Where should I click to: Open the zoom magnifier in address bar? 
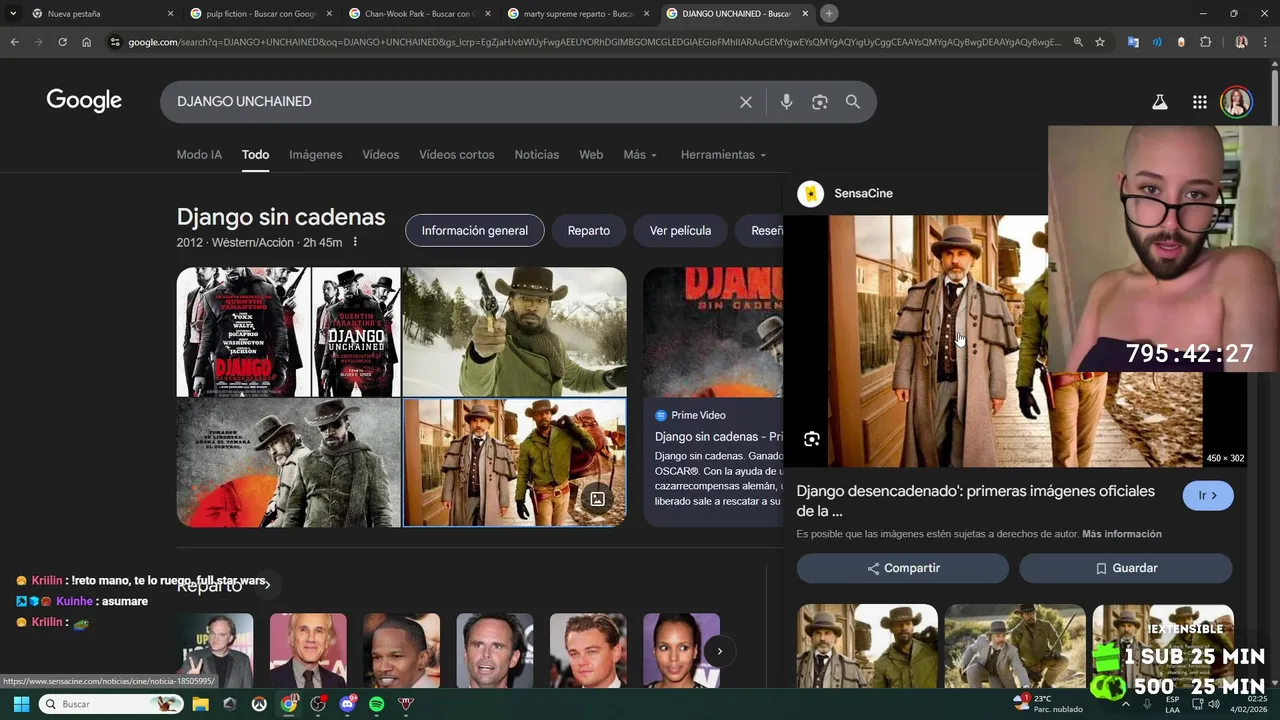[x=1078, y=42]
